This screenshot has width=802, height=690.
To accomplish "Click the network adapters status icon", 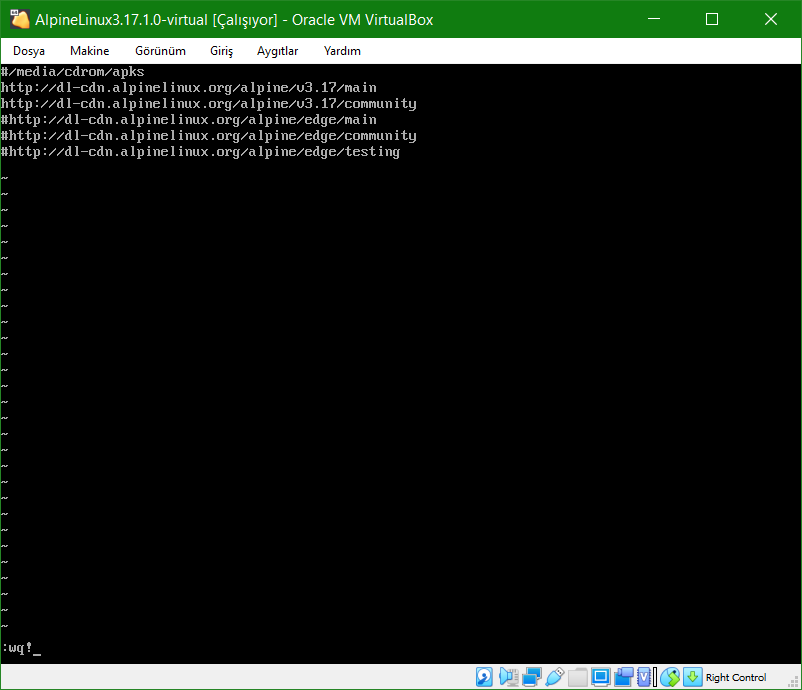I will tap(532, 677).
